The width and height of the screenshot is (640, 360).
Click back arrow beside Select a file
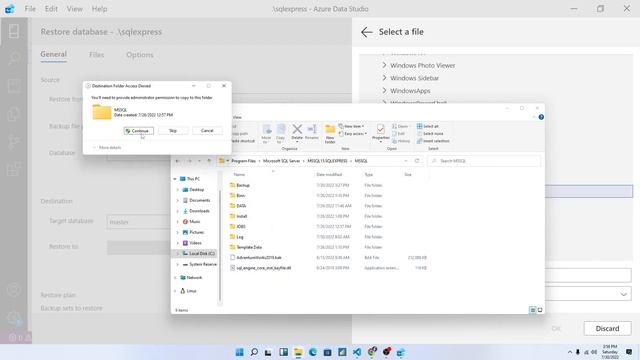(367, 32)
